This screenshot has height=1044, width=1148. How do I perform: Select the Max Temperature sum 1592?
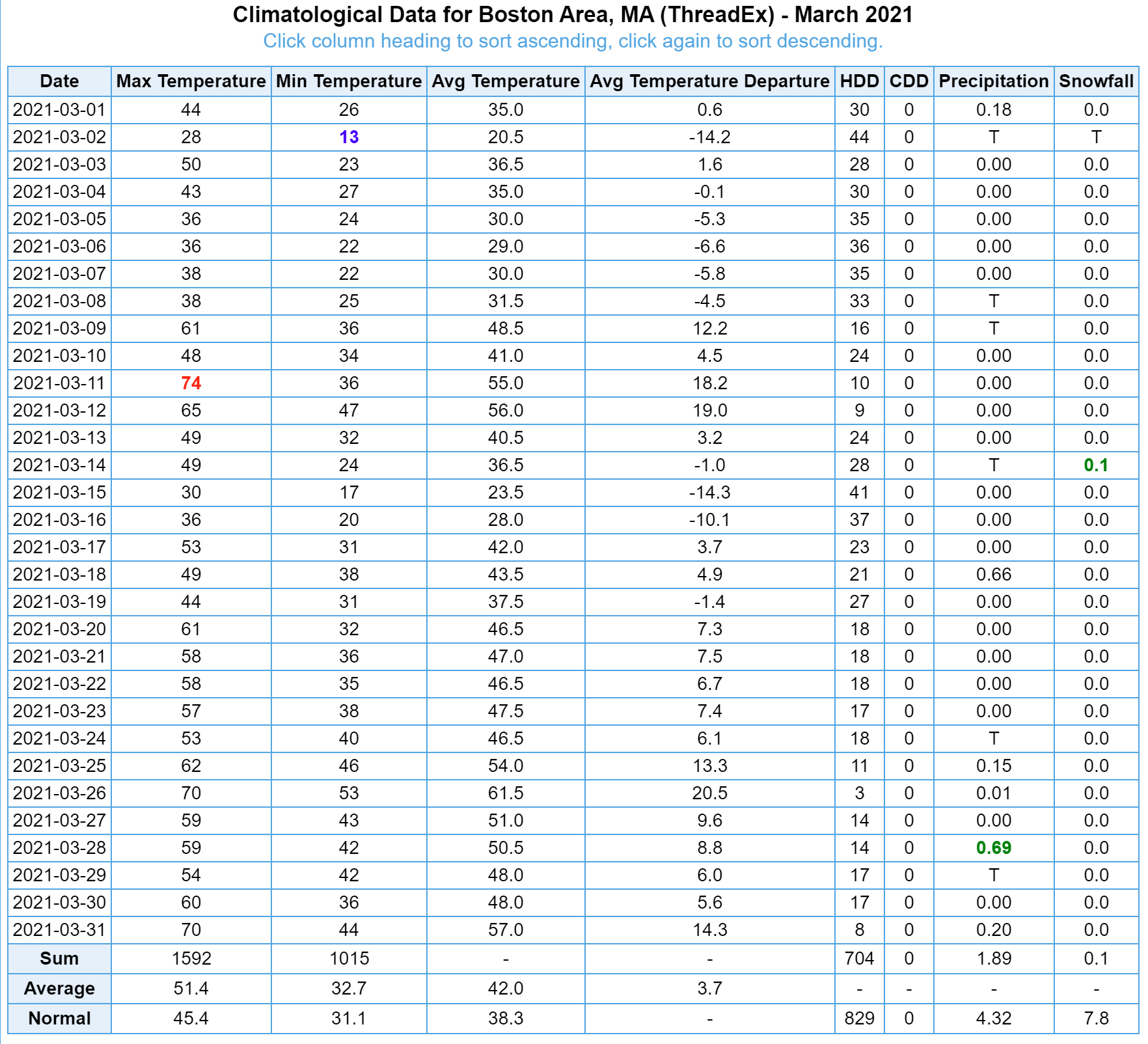click(x=191, y=959)
